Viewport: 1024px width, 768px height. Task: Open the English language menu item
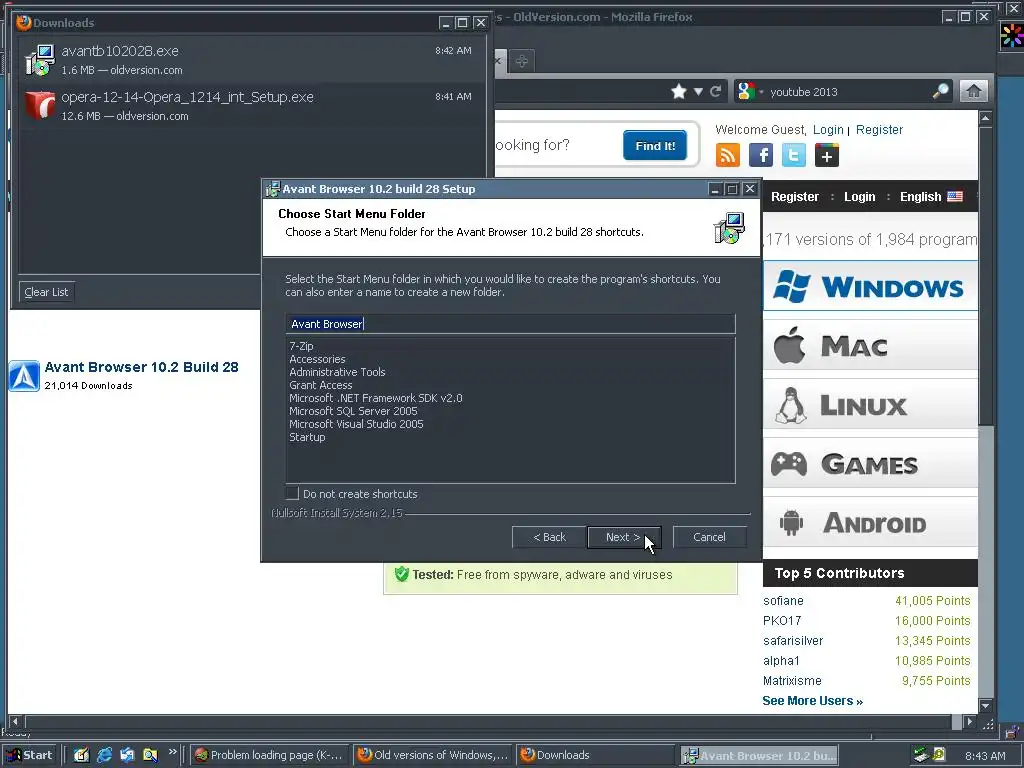point(920,197)
